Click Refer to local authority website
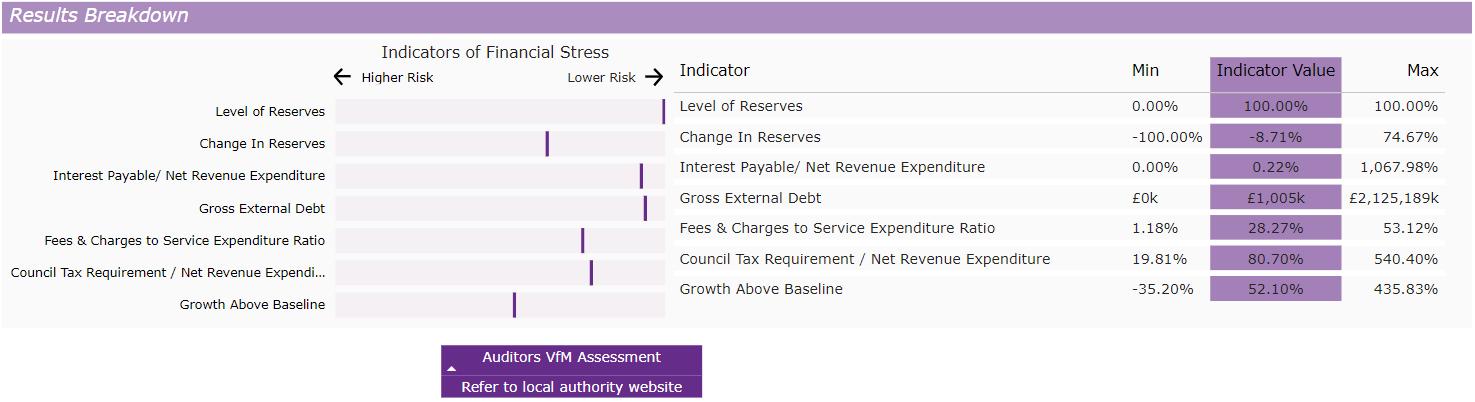1475x402 pixels. point(571,387)
